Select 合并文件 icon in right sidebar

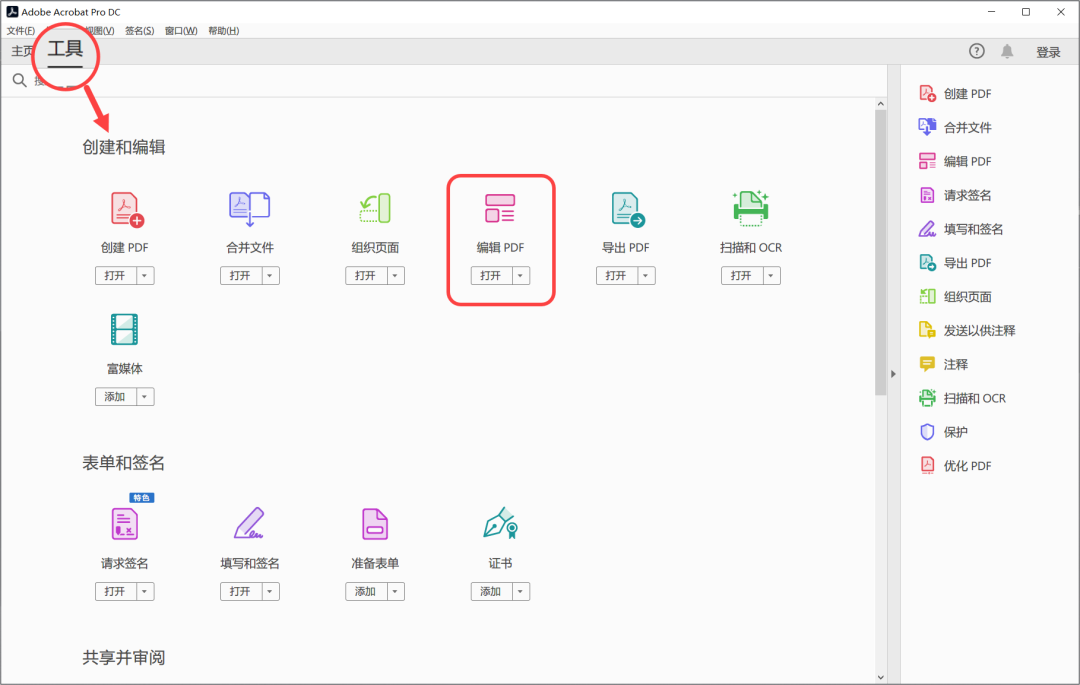tap(928, 127)
